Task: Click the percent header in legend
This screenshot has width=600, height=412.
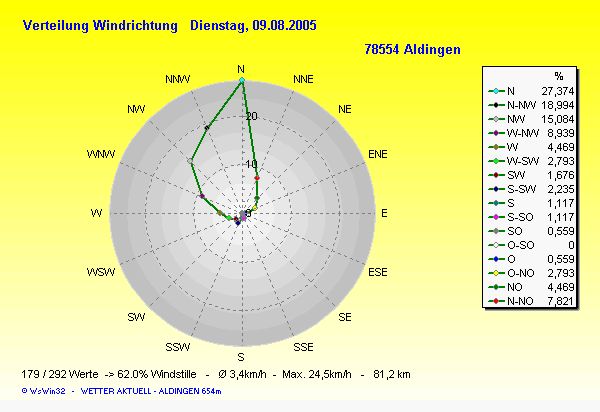Action: pos(558,76)
